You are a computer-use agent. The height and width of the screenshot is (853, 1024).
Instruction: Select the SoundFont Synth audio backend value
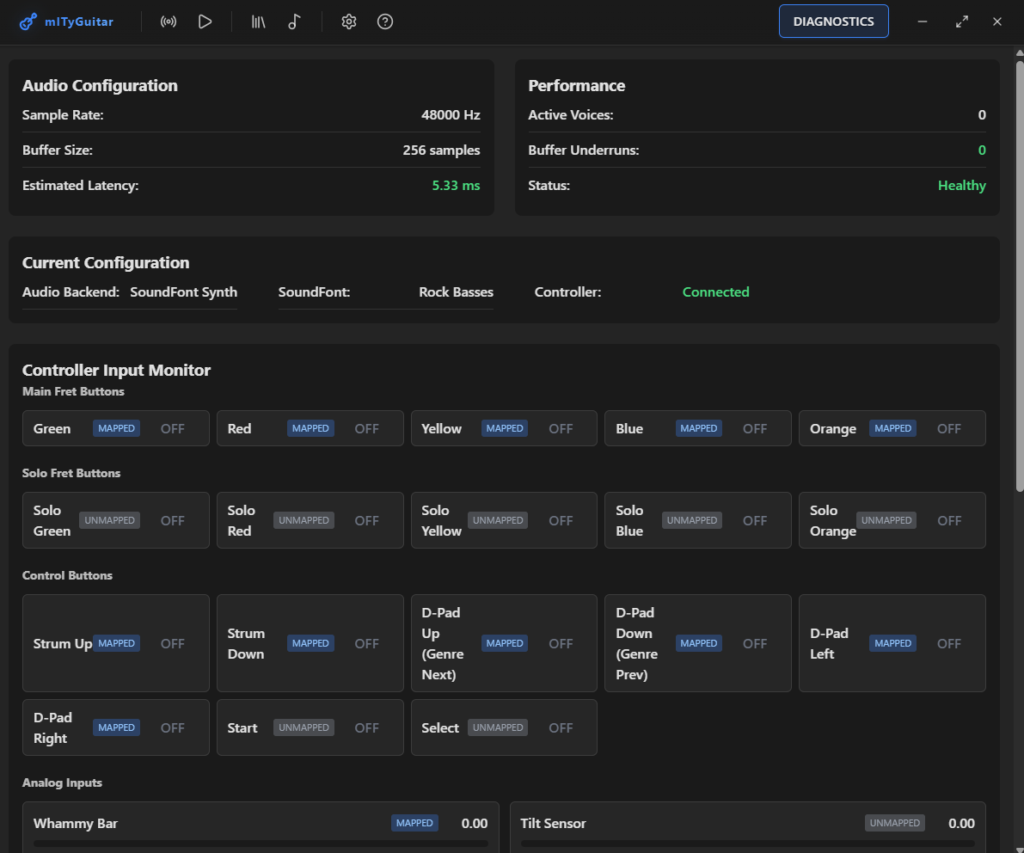184,292
